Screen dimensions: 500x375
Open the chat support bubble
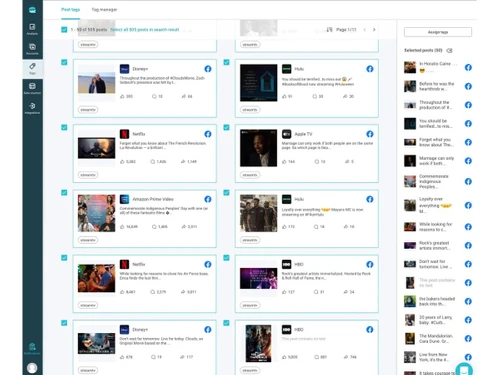[x=464, y=369]
